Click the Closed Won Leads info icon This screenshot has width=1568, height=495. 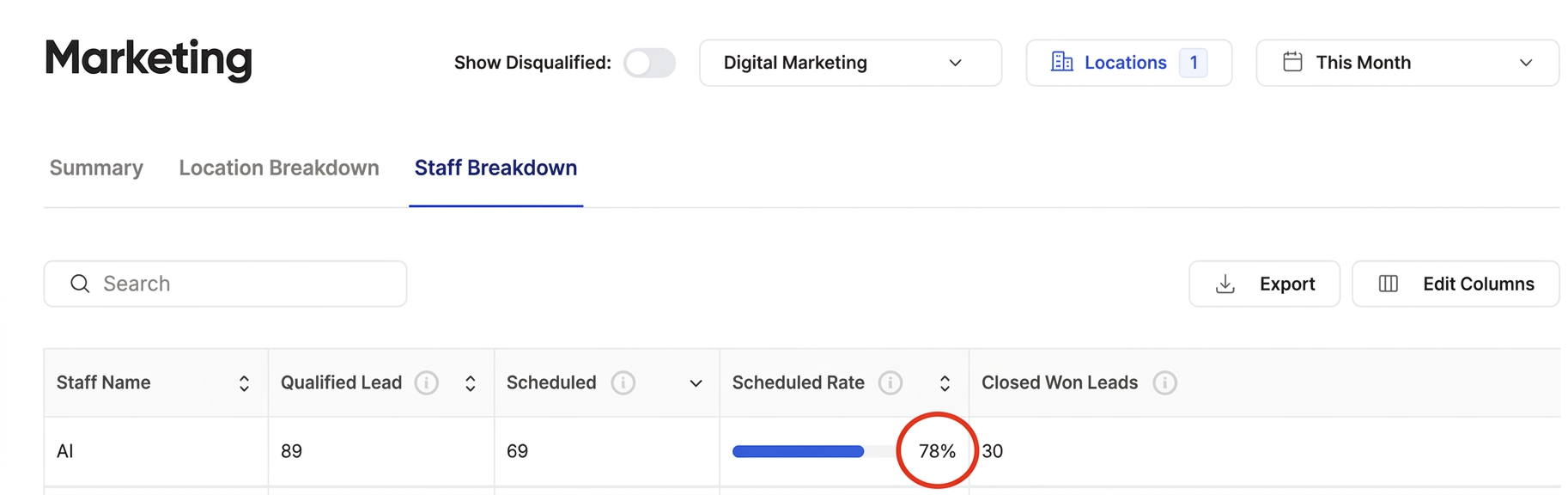(1164, 383)
